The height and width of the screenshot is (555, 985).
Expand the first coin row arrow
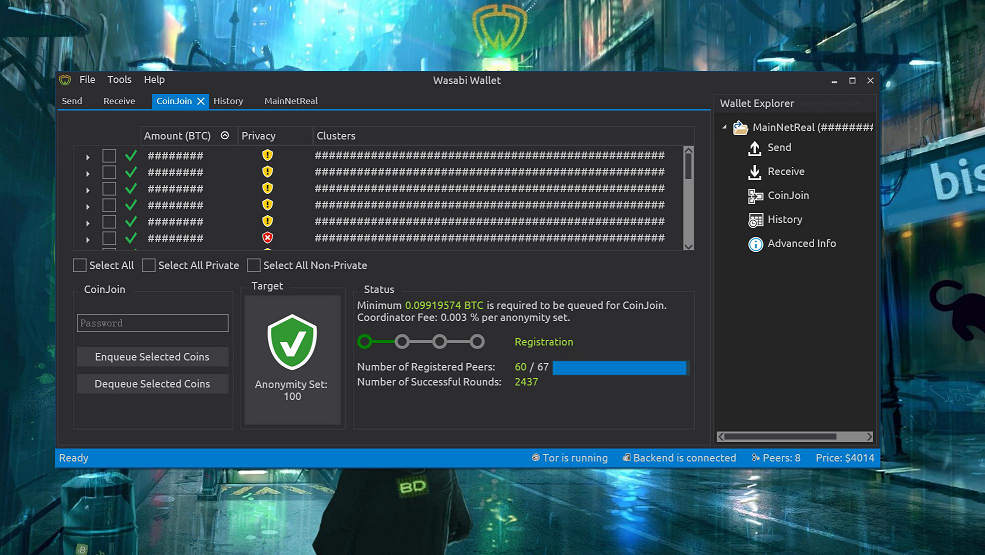(x=88, y=157)
